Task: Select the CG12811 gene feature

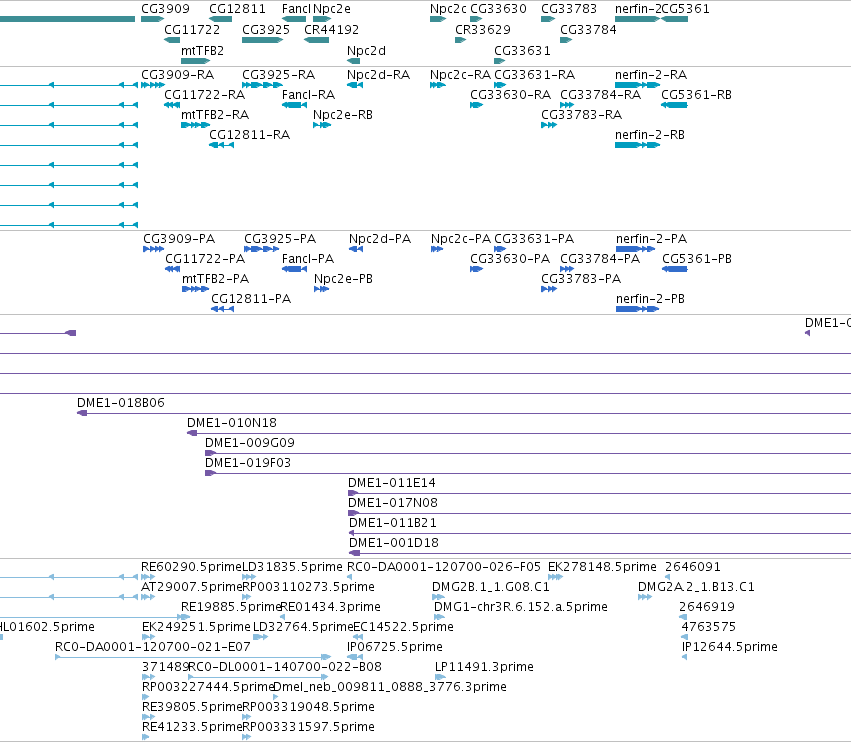Action: 220,19
